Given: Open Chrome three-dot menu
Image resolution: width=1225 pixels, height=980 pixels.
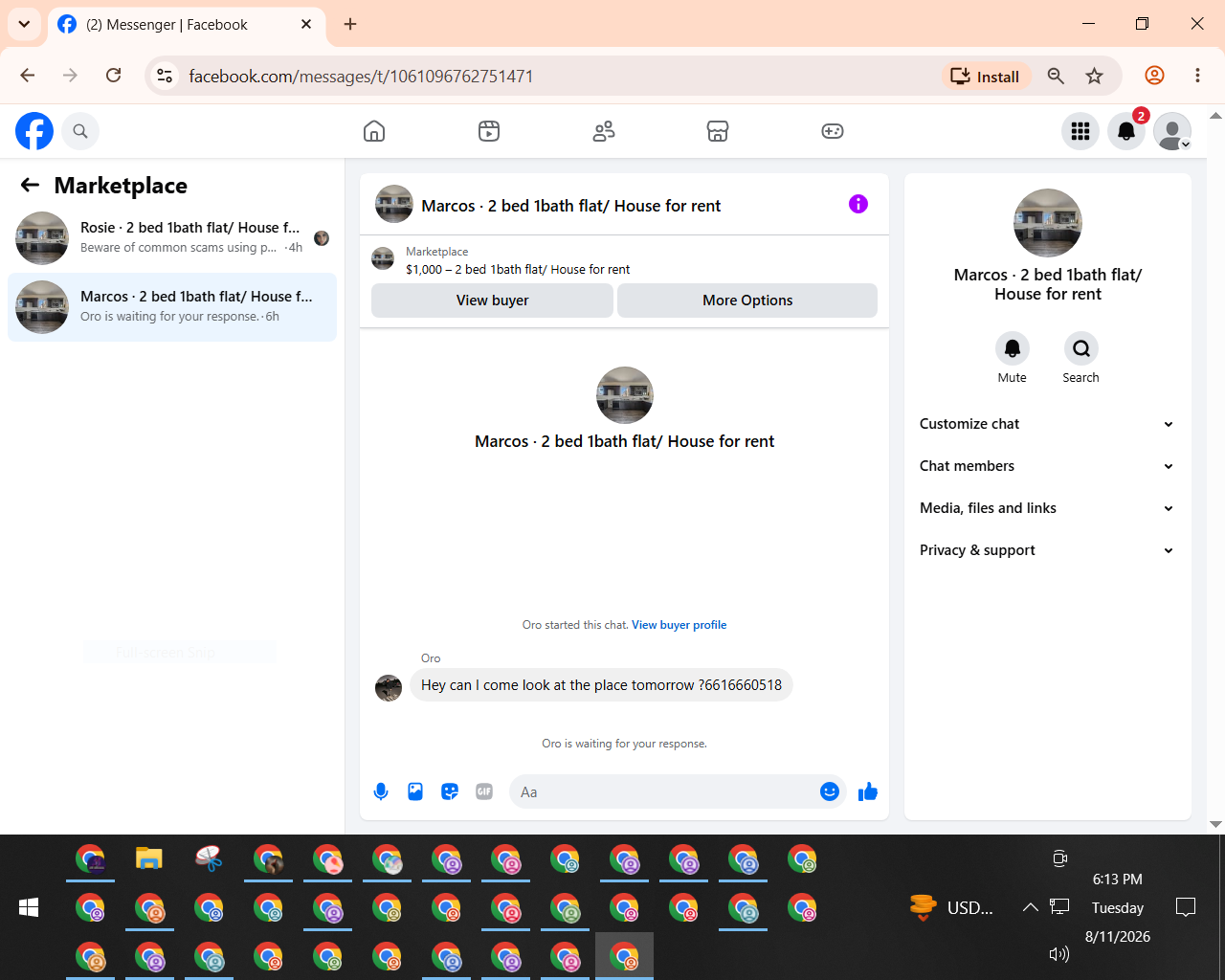Looking at the screenshot, I should [1197, 76].
